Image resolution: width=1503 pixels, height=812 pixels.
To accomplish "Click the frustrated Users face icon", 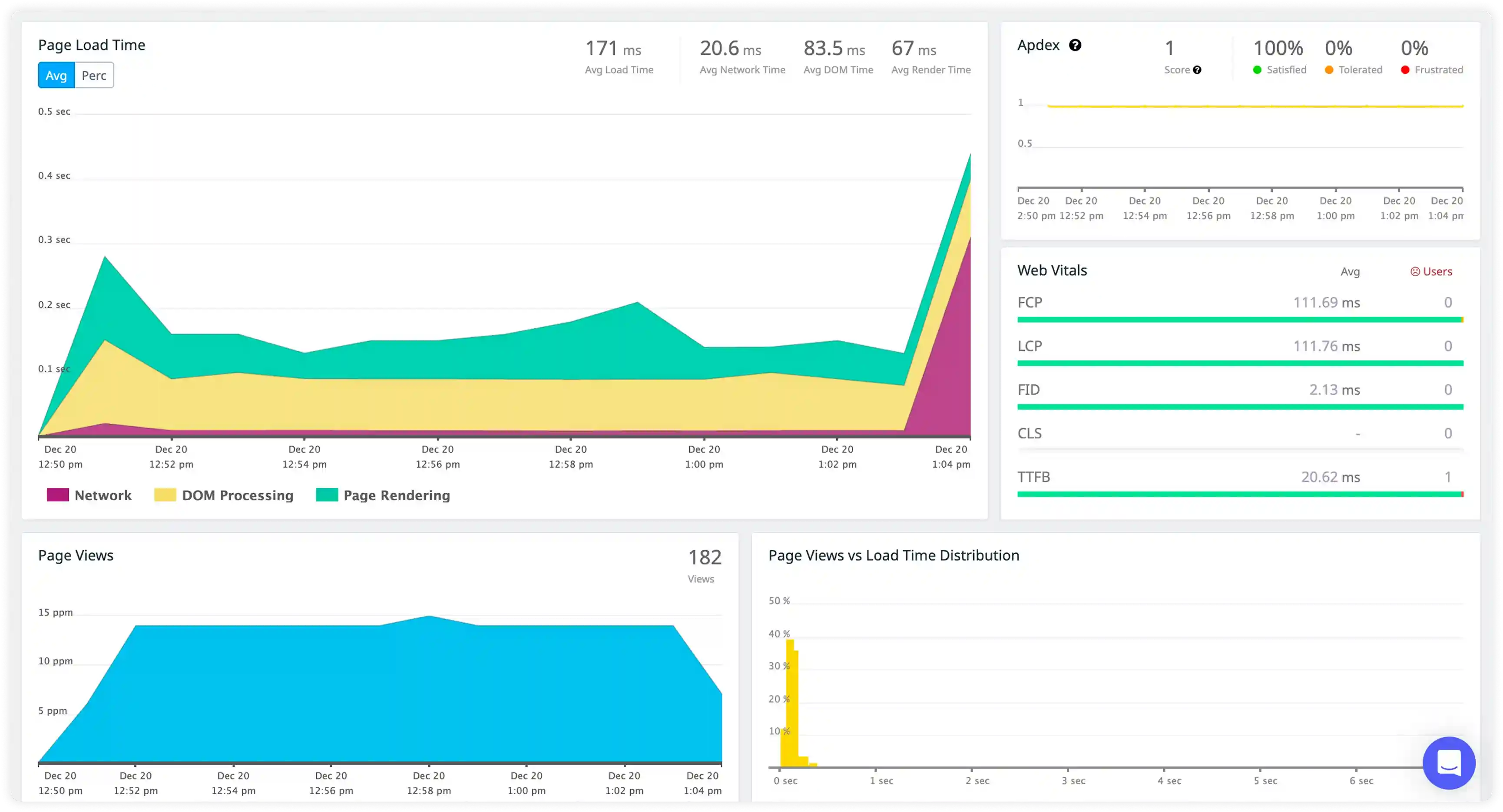I will click(x=1415, y=271).
